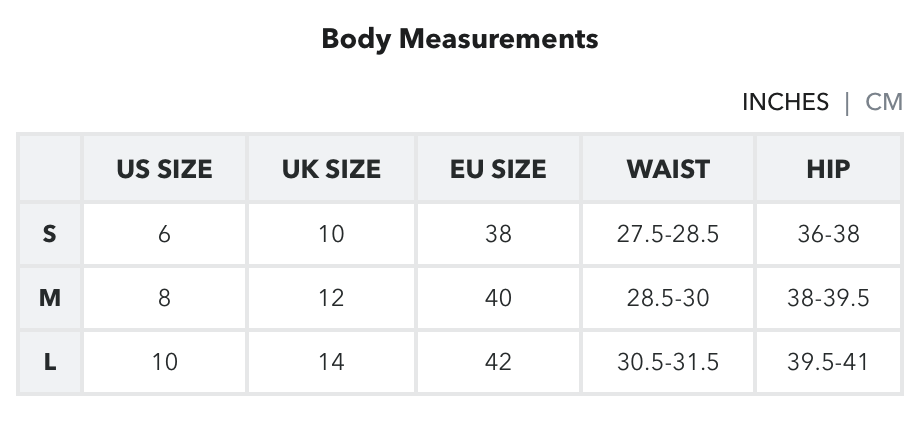Click hip value 39.5-41

click(828, 362)
